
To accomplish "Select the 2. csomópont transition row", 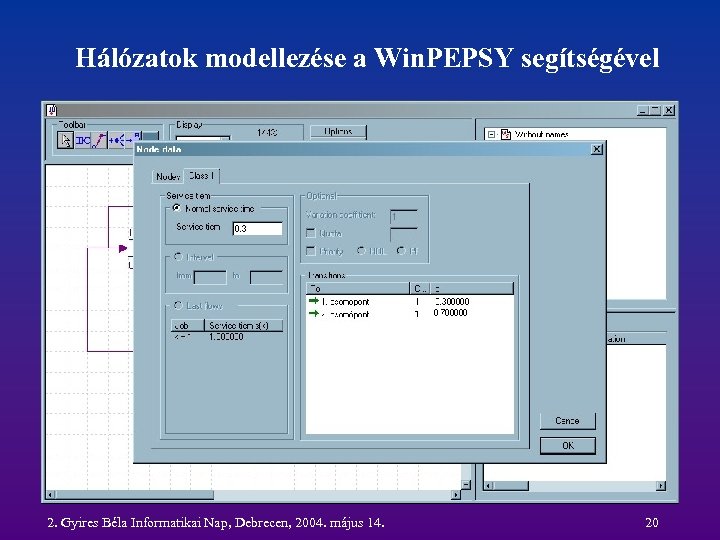I will coord(410,314).
